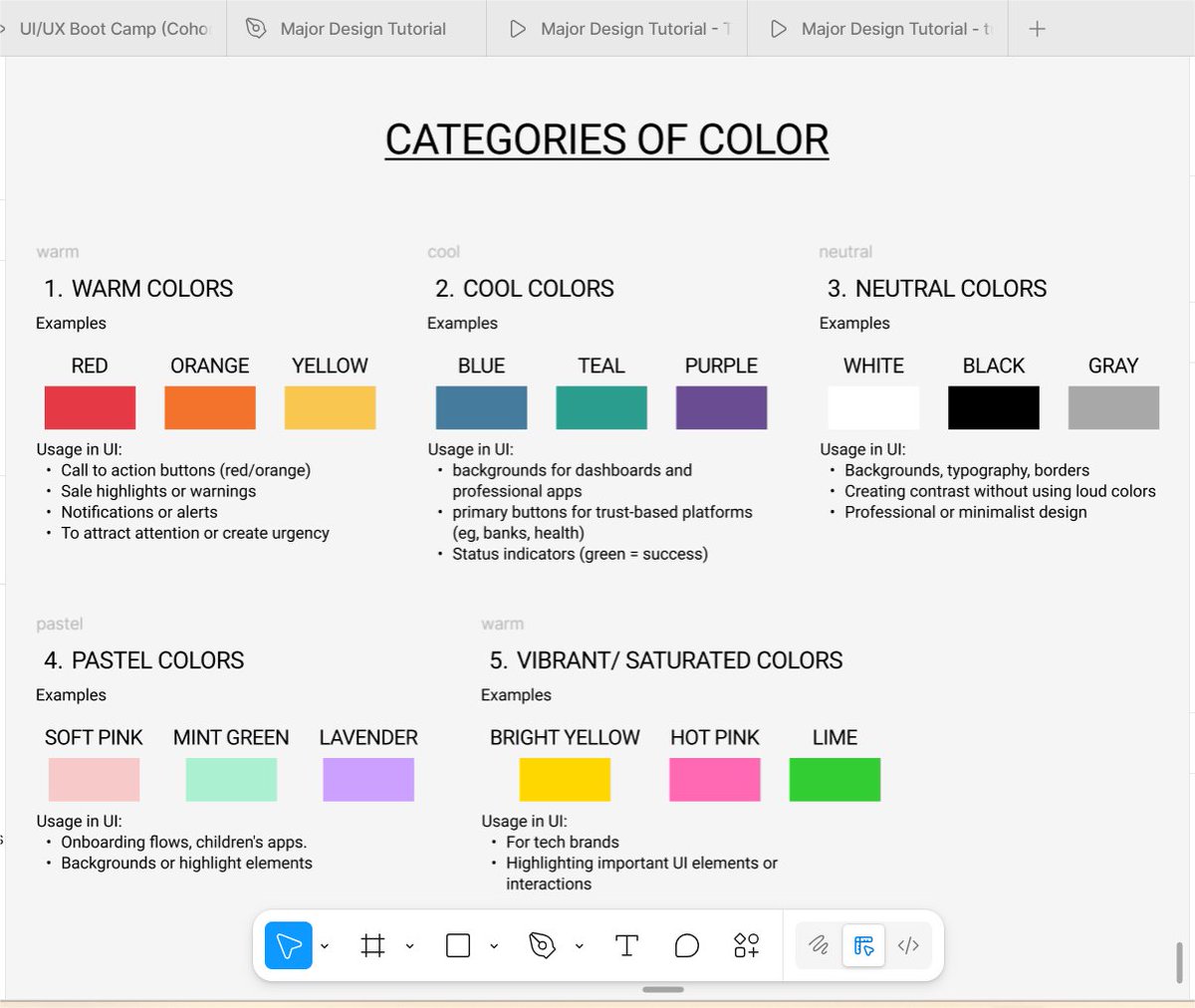The width and height of the screenshot is (1195, 1008).
Task: Switch to Design mode
Action: pyautogui.click(x=863, y=945)
